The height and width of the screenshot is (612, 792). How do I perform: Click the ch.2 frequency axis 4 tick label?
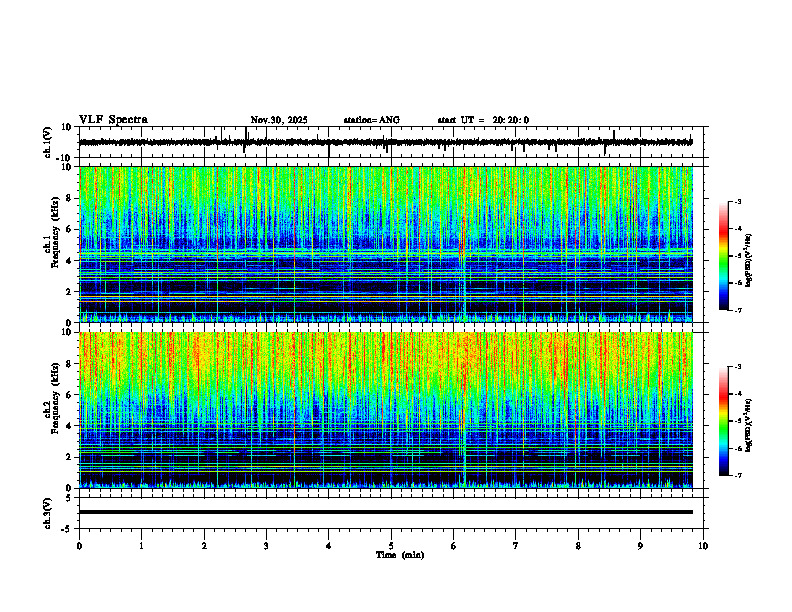pos(69,427)
